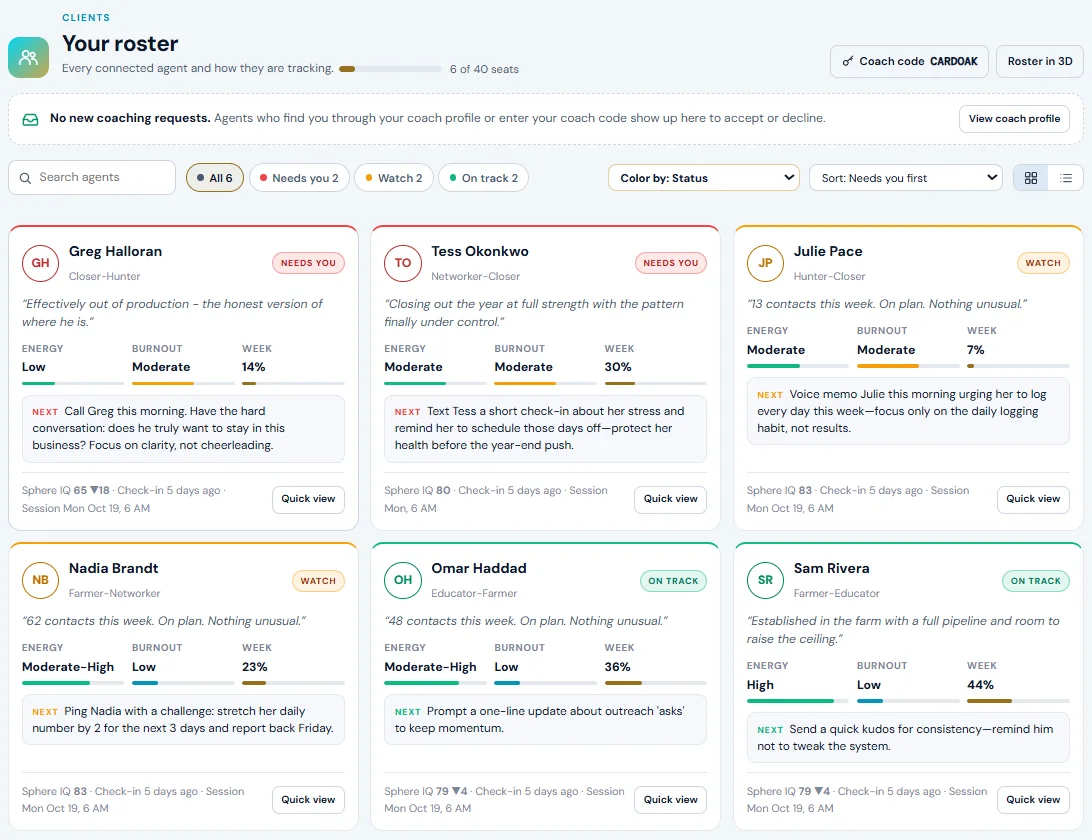1092x840 pixels.
Task: Click WATCH badge on Julie Pace card
Action: pyautogui.click(x=1043, y=263)
